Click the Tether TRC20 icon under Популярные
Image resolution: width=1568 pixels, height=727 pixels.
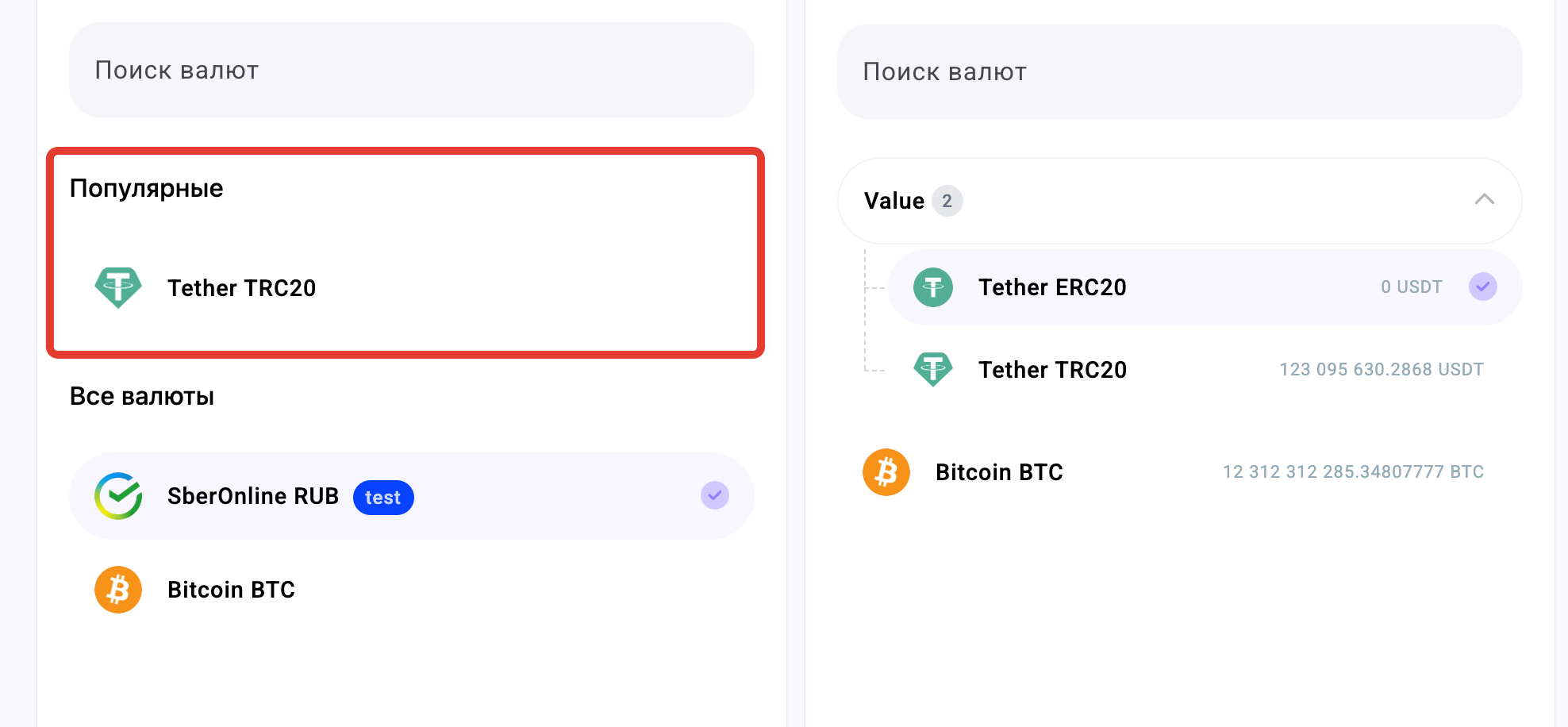coord(118,287)
